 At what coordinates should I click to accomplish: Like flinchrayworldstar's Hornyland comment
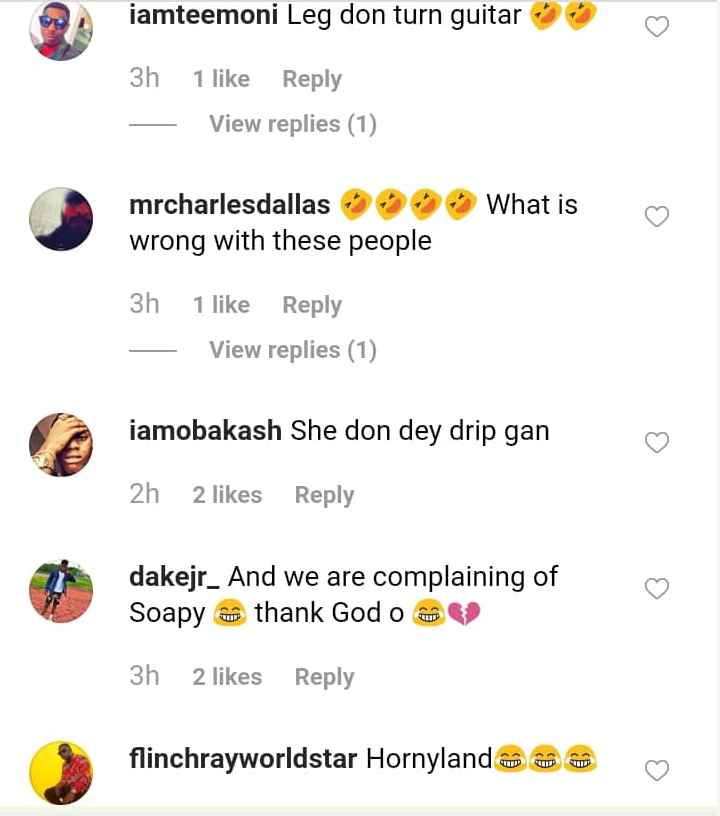(656, 770)
